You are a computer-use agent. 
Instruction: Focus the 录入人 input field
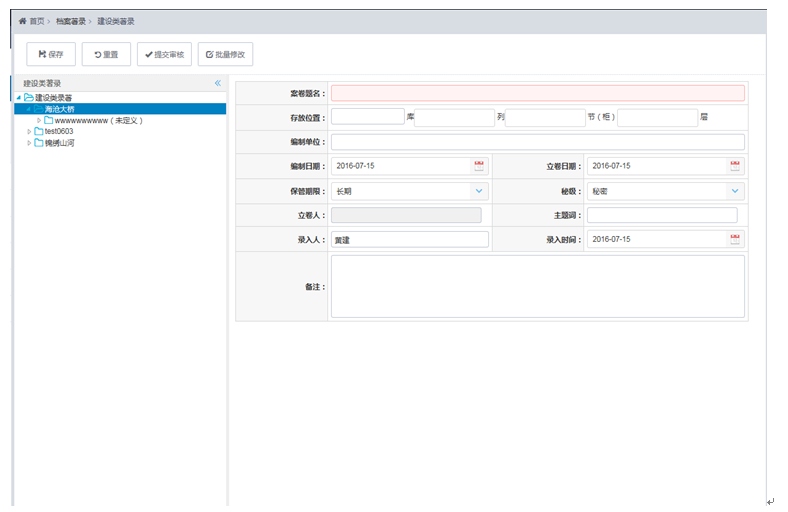tap(410, 240)
